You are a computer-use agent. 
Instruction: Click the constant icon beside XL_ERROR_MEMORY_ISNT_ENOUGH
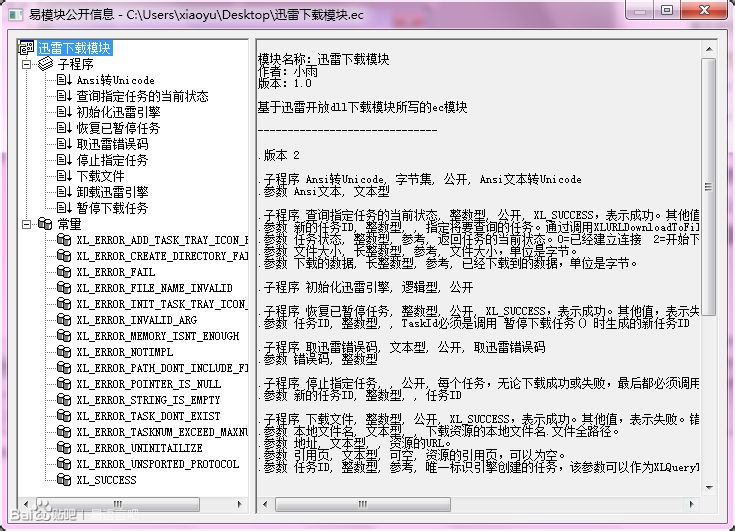tap(64, 336)
